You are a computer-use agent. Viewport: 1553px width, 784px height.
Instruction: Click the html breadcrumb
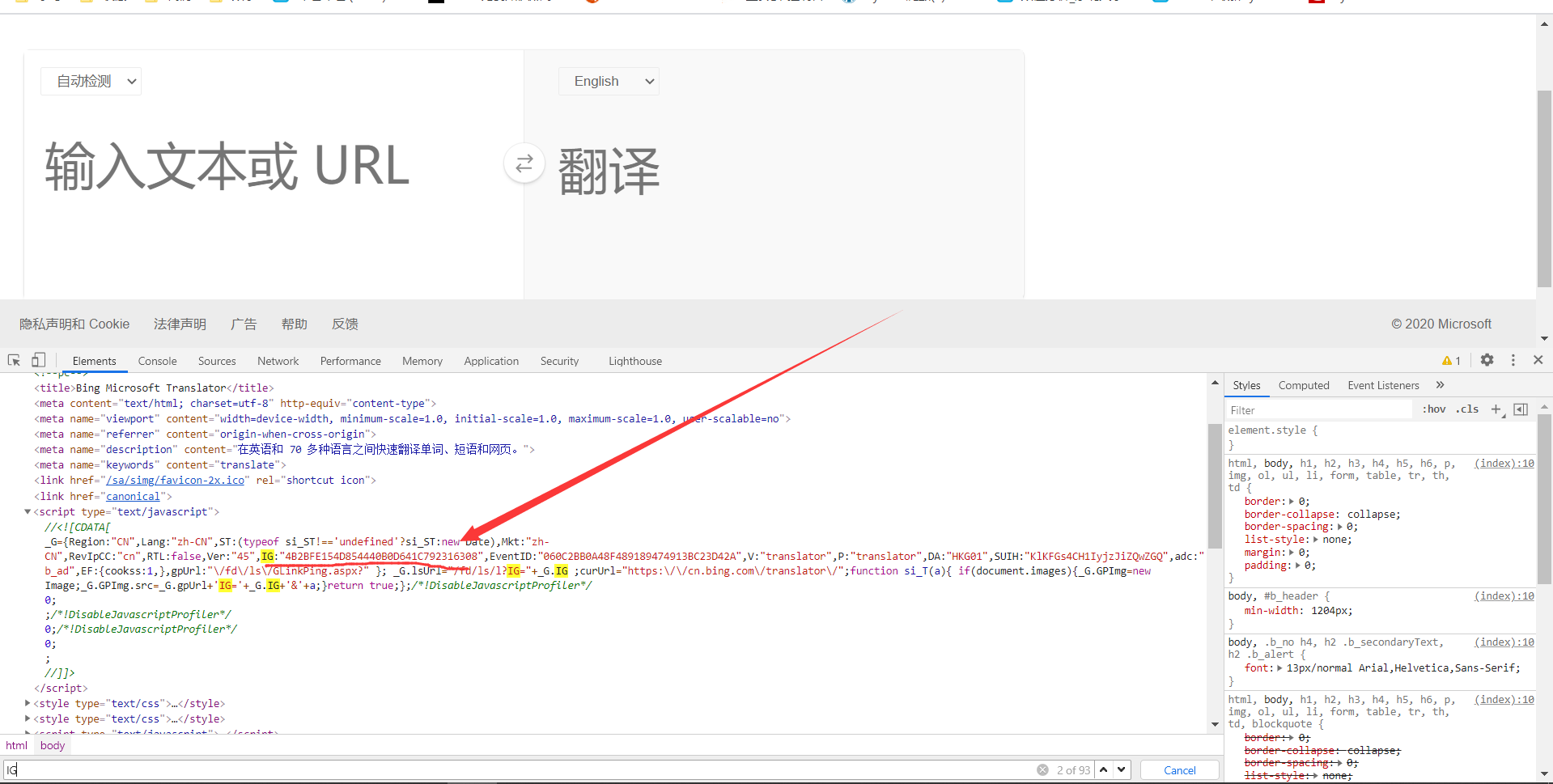pos(16,745)
